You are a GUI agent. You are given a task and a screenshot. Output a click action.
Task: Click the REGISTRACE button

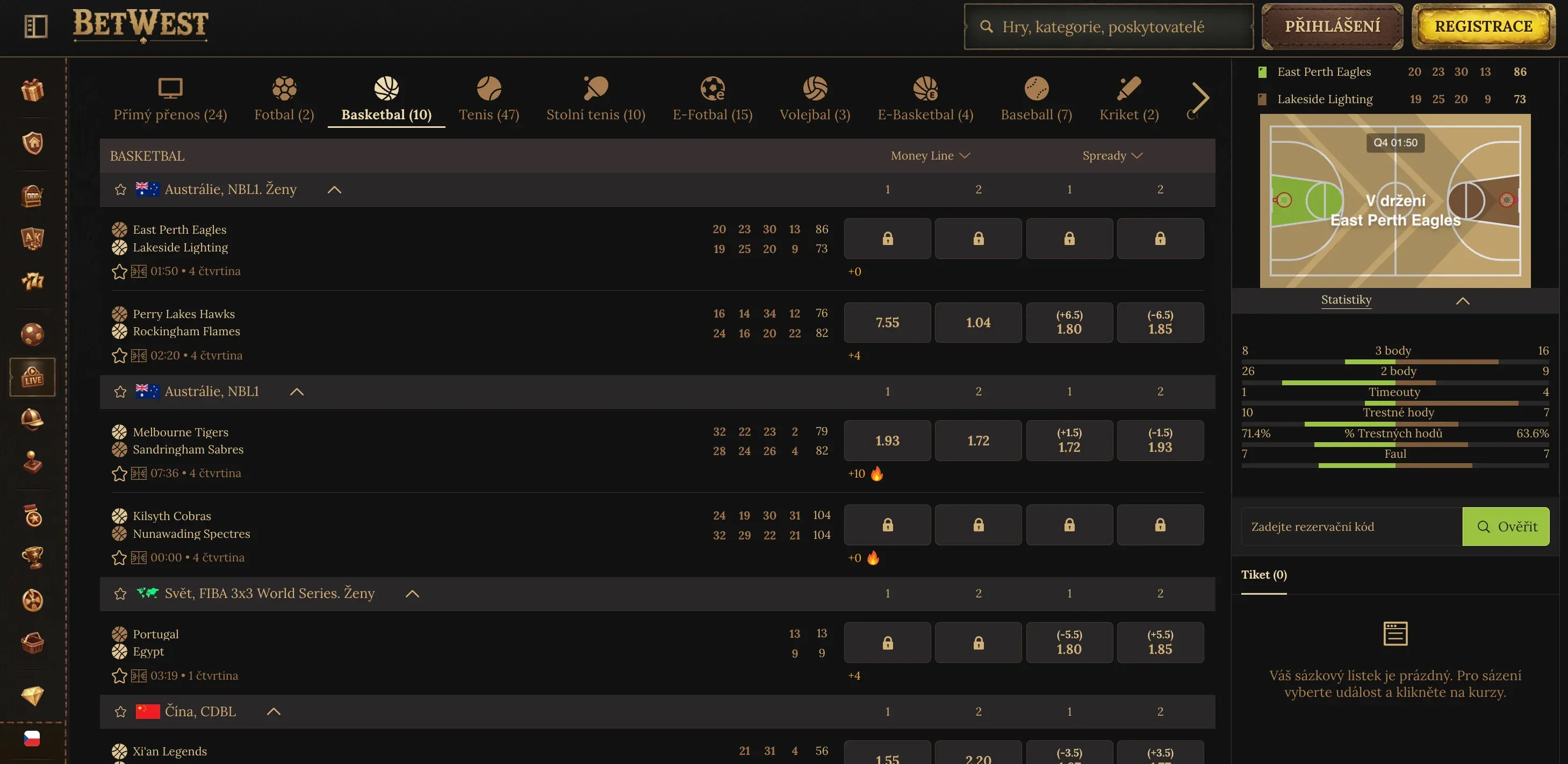tap(1484, 26)
